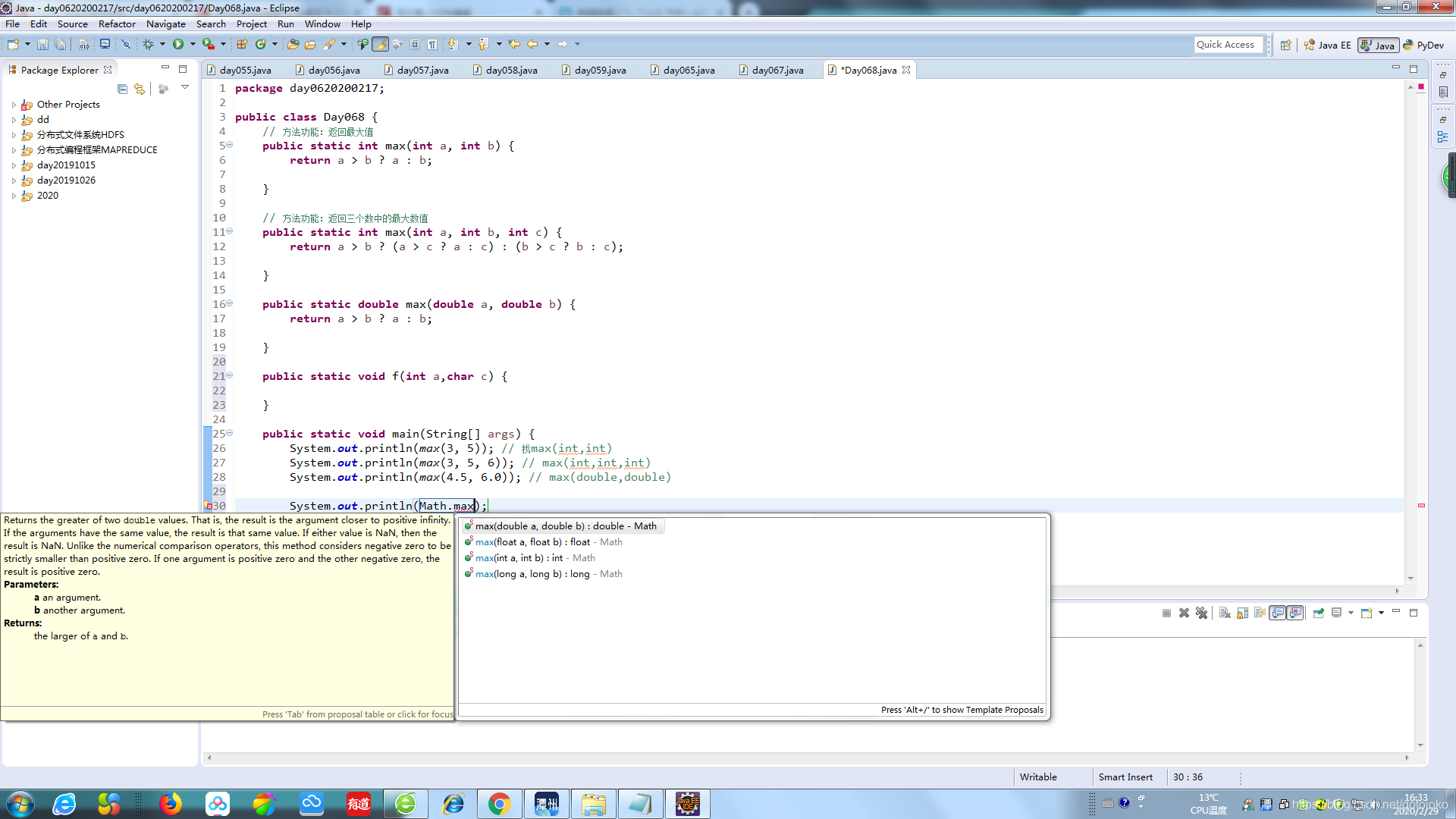Click the error marker on line 30
The image size is (1456, 819).
tap(208, 506)
